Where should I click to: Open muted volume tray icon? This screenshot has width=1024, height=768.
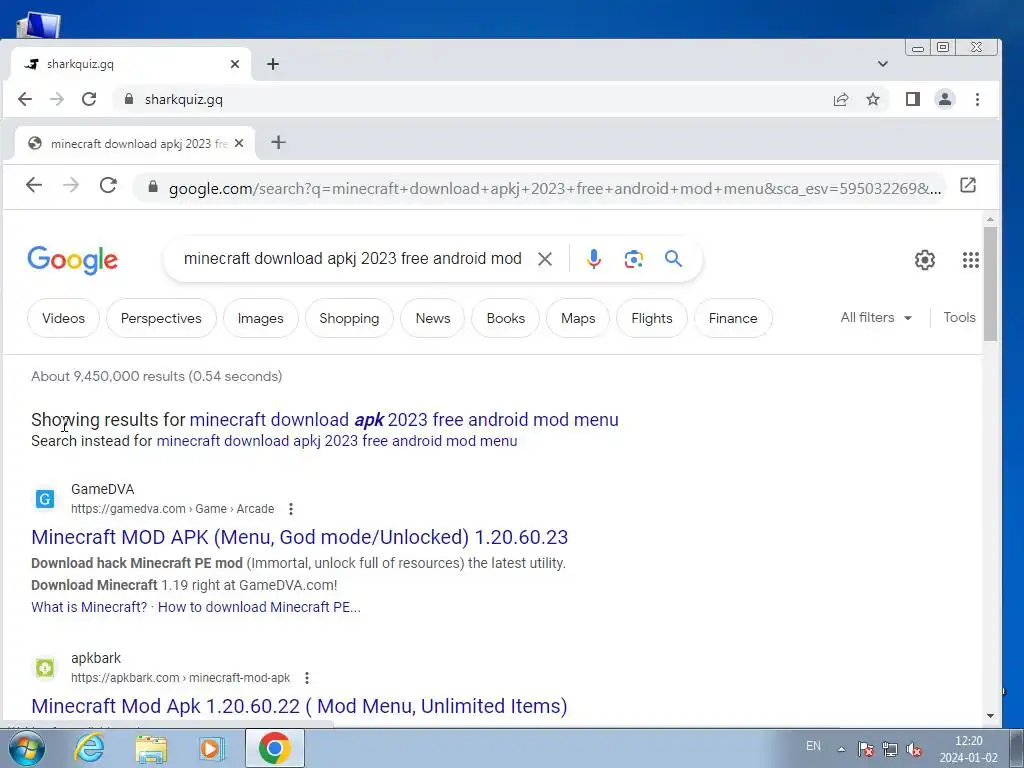914,749
